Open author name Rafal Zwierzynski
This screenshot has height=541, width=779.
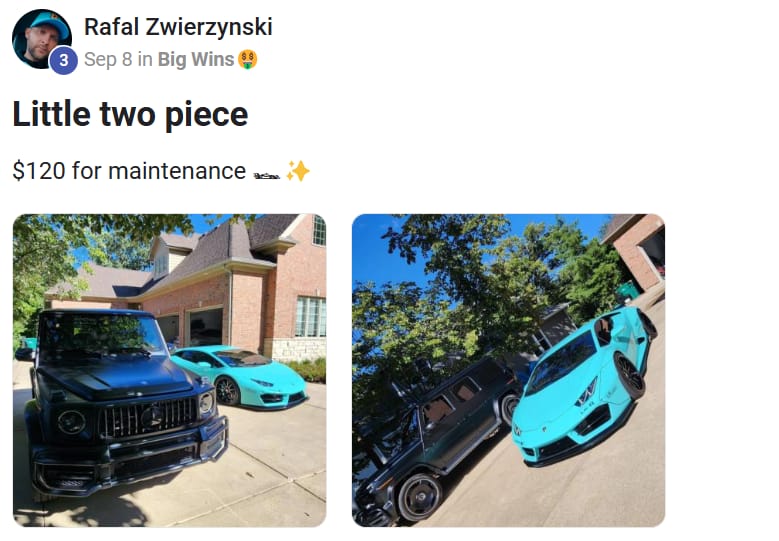point(178,27)
